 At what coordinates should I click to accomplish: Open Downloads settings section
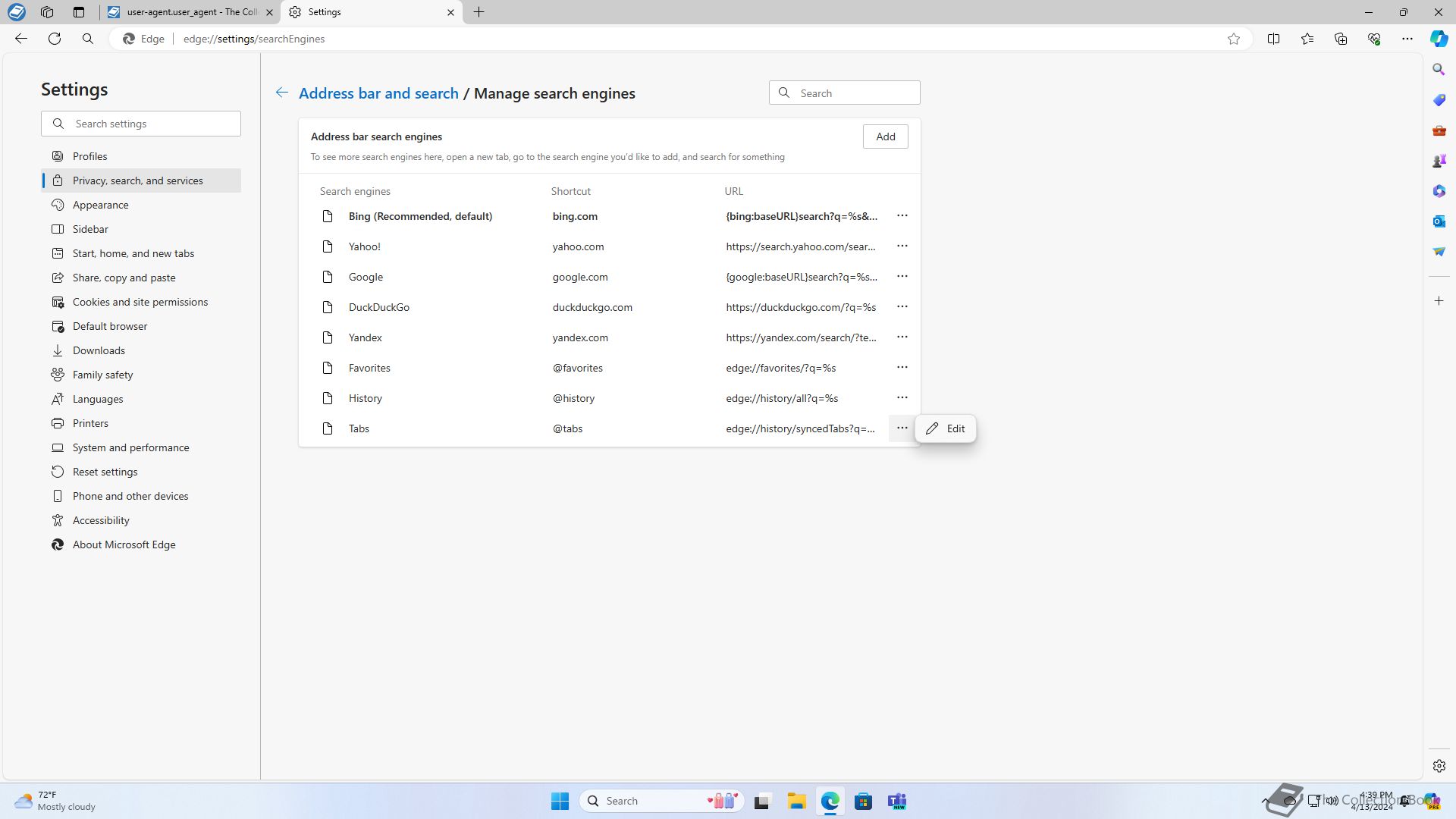pyautogui.click(x=141, y=350)
